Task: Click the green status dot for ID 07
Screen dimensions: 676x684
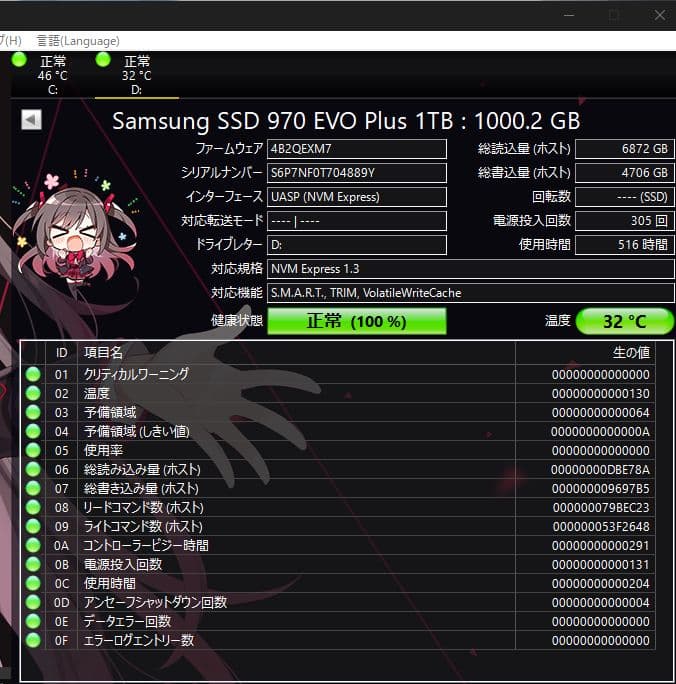Action: 33,488
